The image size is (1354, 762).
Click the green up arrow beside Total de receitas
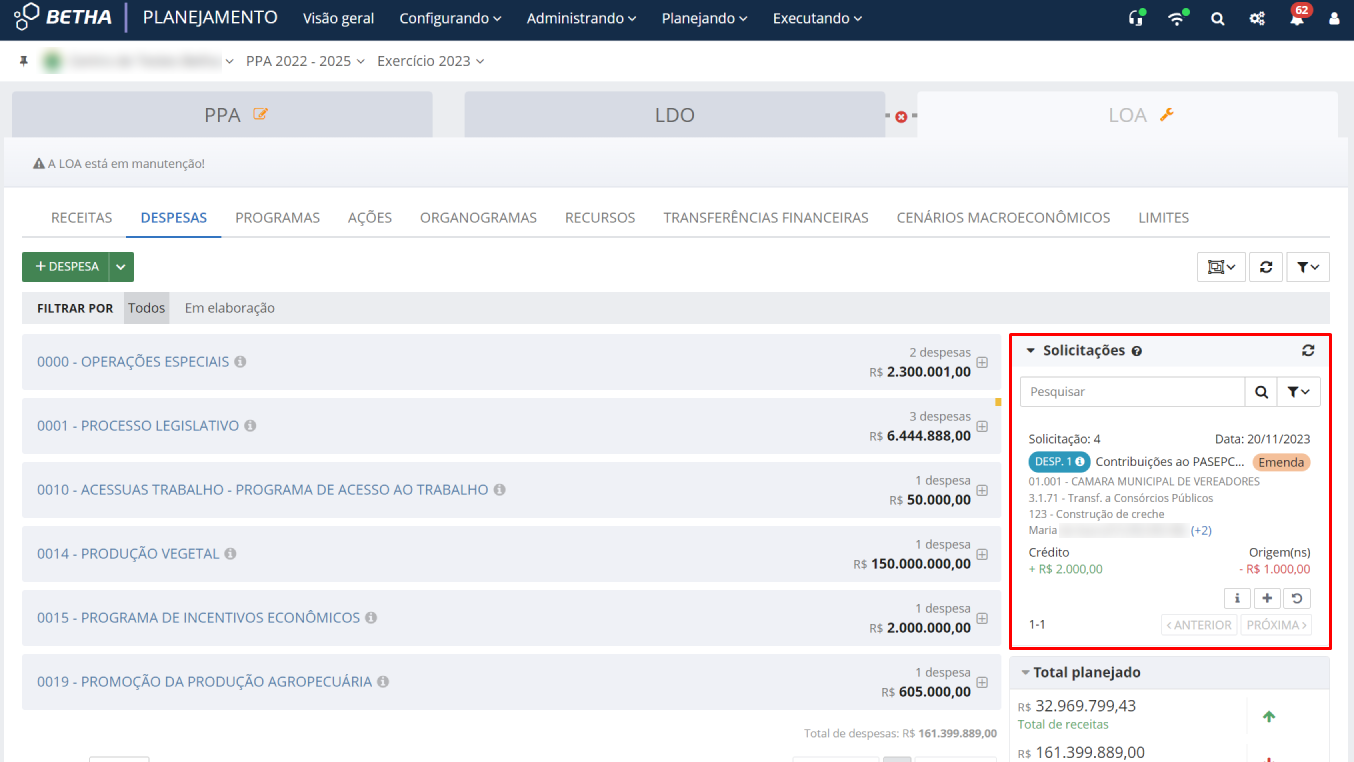[x=1269, y=716]
